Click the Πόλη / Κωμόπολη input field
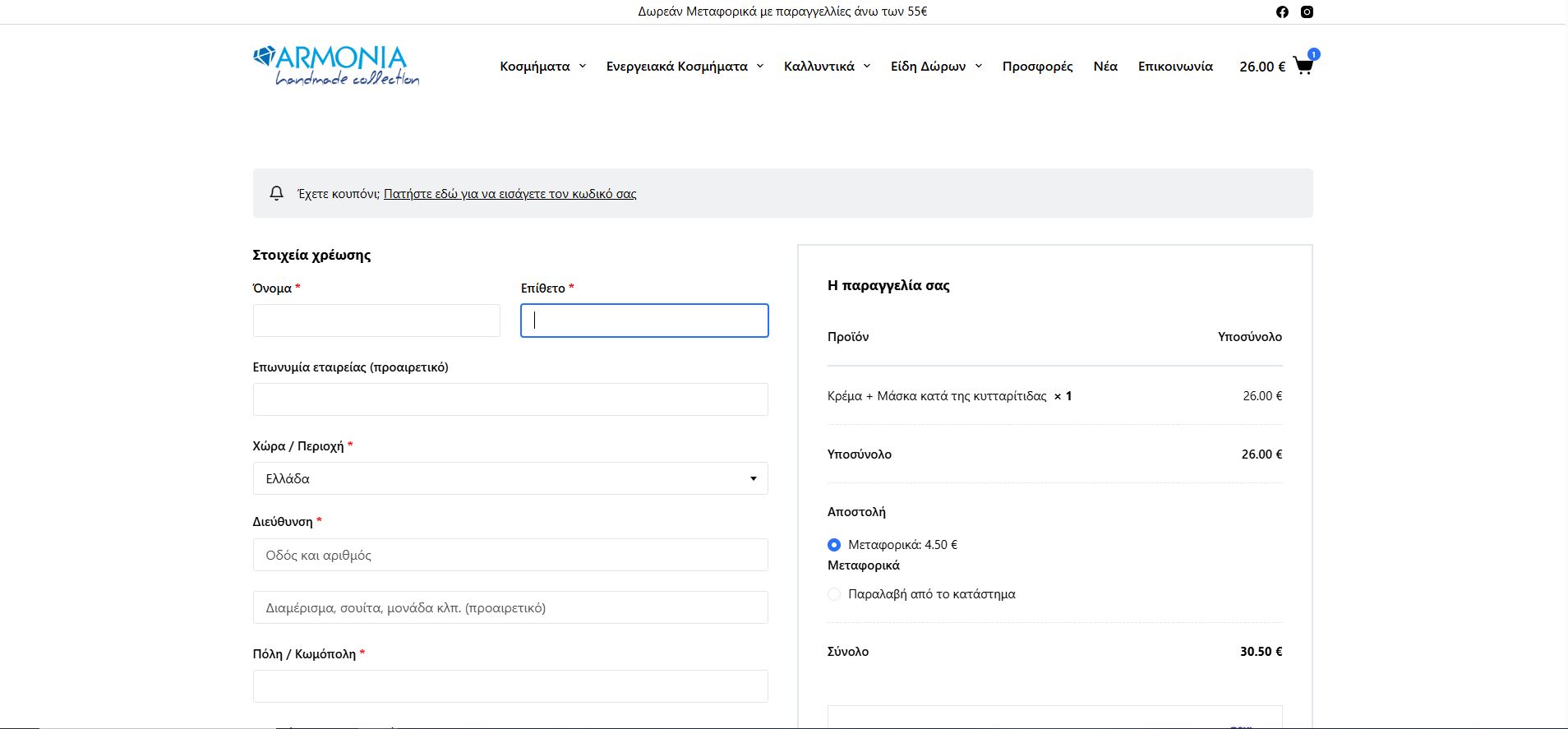Image resolution: width=1568 pixels, height=729 pixels. click(x=510, y=686)
